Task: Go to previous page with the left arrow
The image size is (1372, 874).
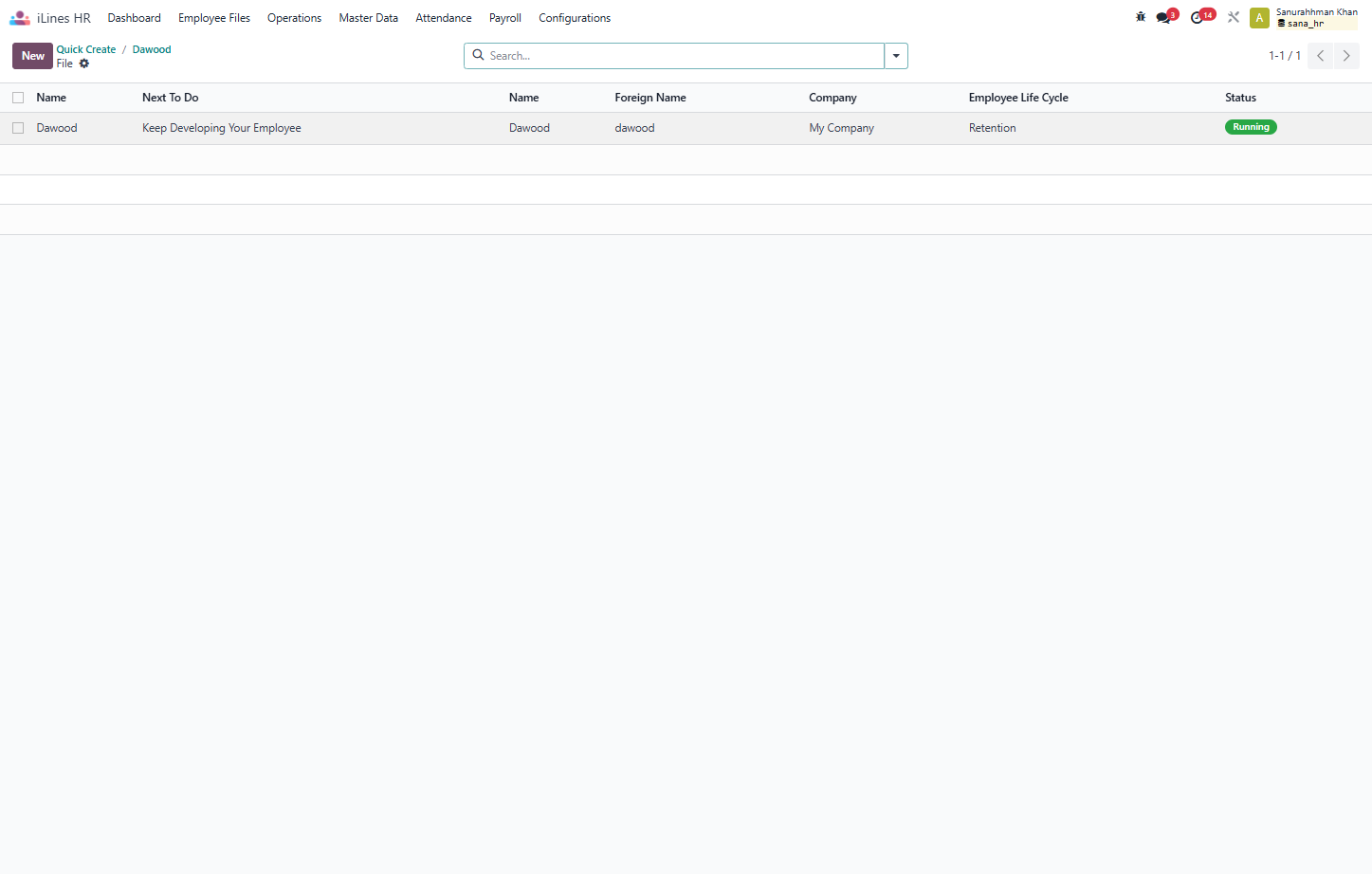Action: click(1320, 56)
